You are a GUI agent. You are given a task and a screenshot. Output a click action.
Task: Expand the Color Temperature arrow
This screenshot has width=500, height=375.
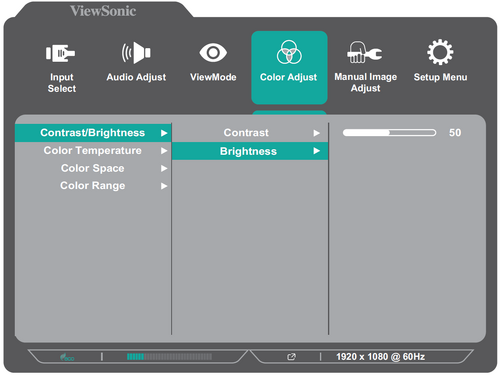pyautogui.click(x=164, y=151)
